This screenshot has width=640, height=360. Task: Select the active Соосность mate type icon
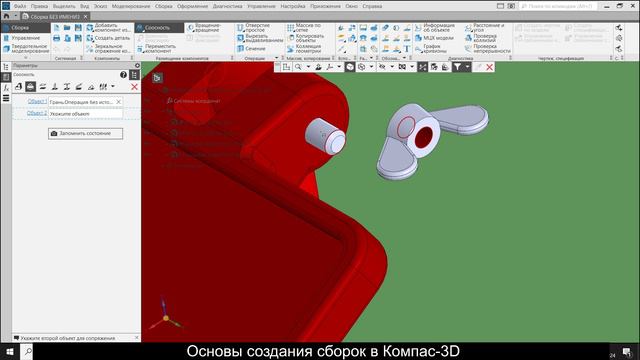[x=31, y=87]
